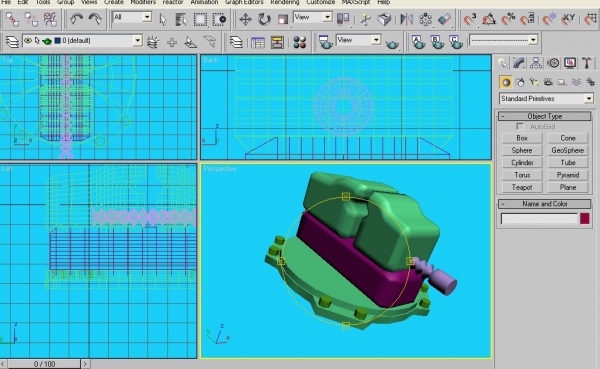
Task: Open Render Scene dialog teapot icon
Action: (325, 42)
